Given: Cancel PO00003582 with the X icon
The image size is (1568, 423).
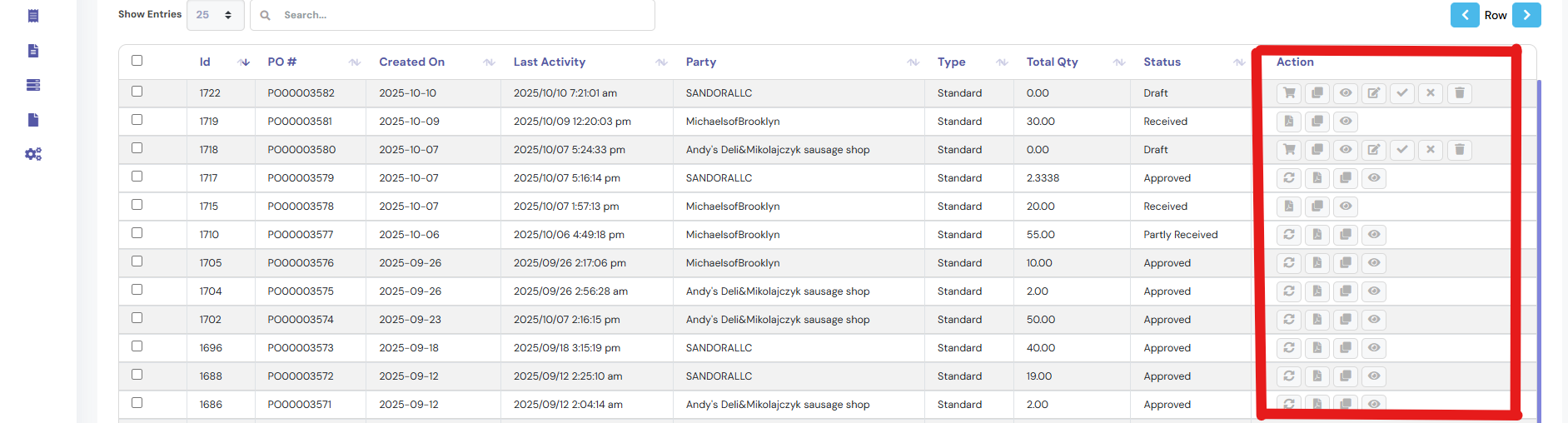Looking at the screenshot, I should 1431,93.
